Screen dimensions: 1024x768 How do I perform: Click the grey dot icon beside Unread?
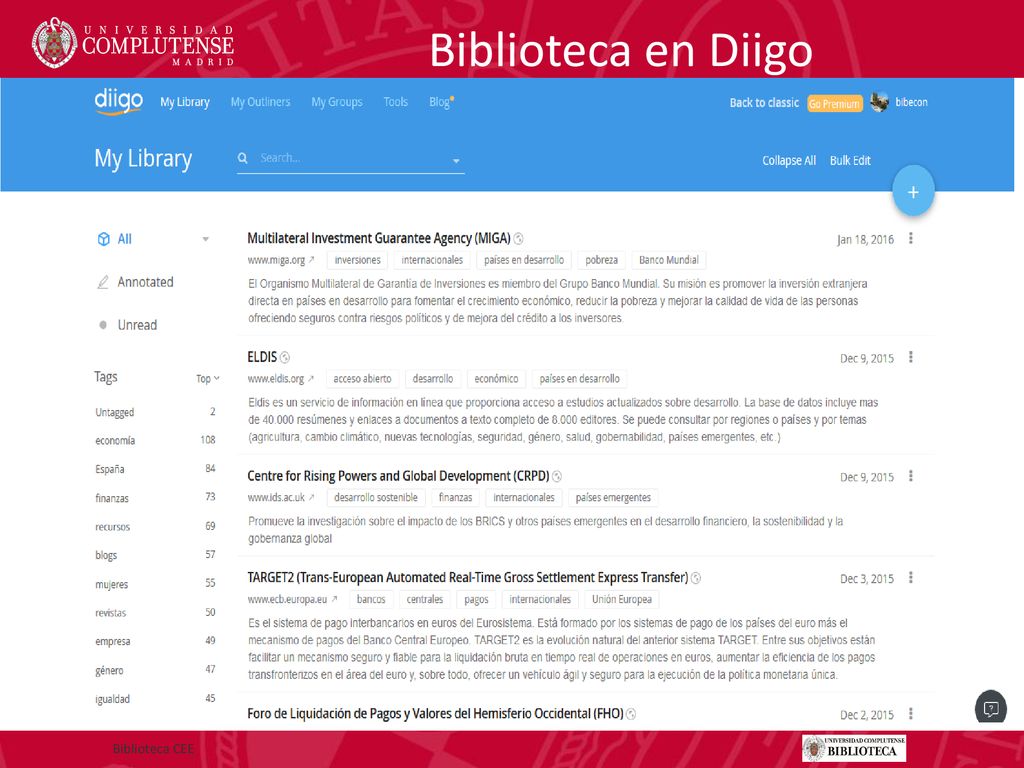point(103,325)
